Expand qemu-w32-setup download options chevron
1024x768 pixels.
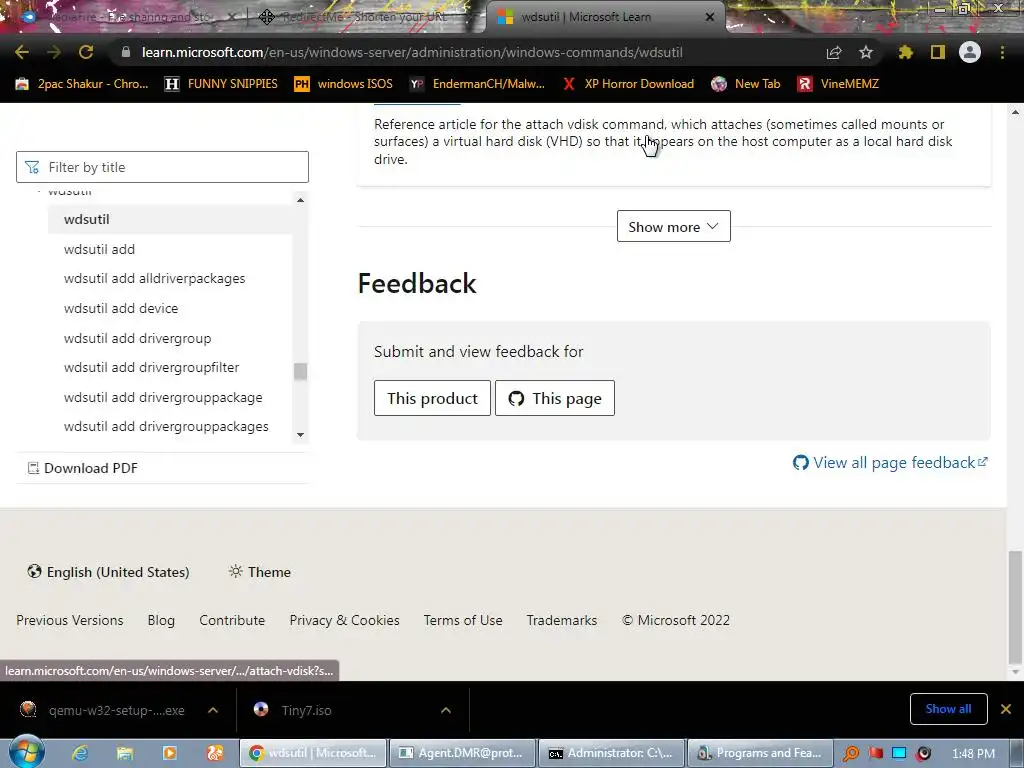pos(213,710)
